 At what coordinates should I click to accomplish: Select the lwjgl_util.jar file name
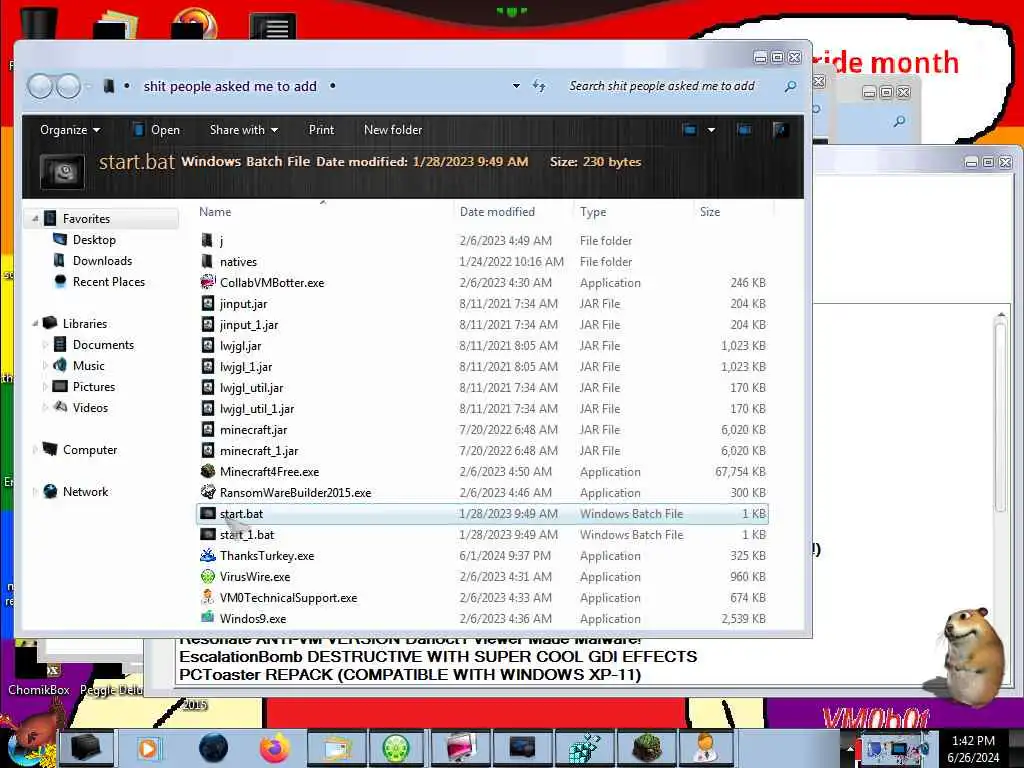(x=251, y=387)
